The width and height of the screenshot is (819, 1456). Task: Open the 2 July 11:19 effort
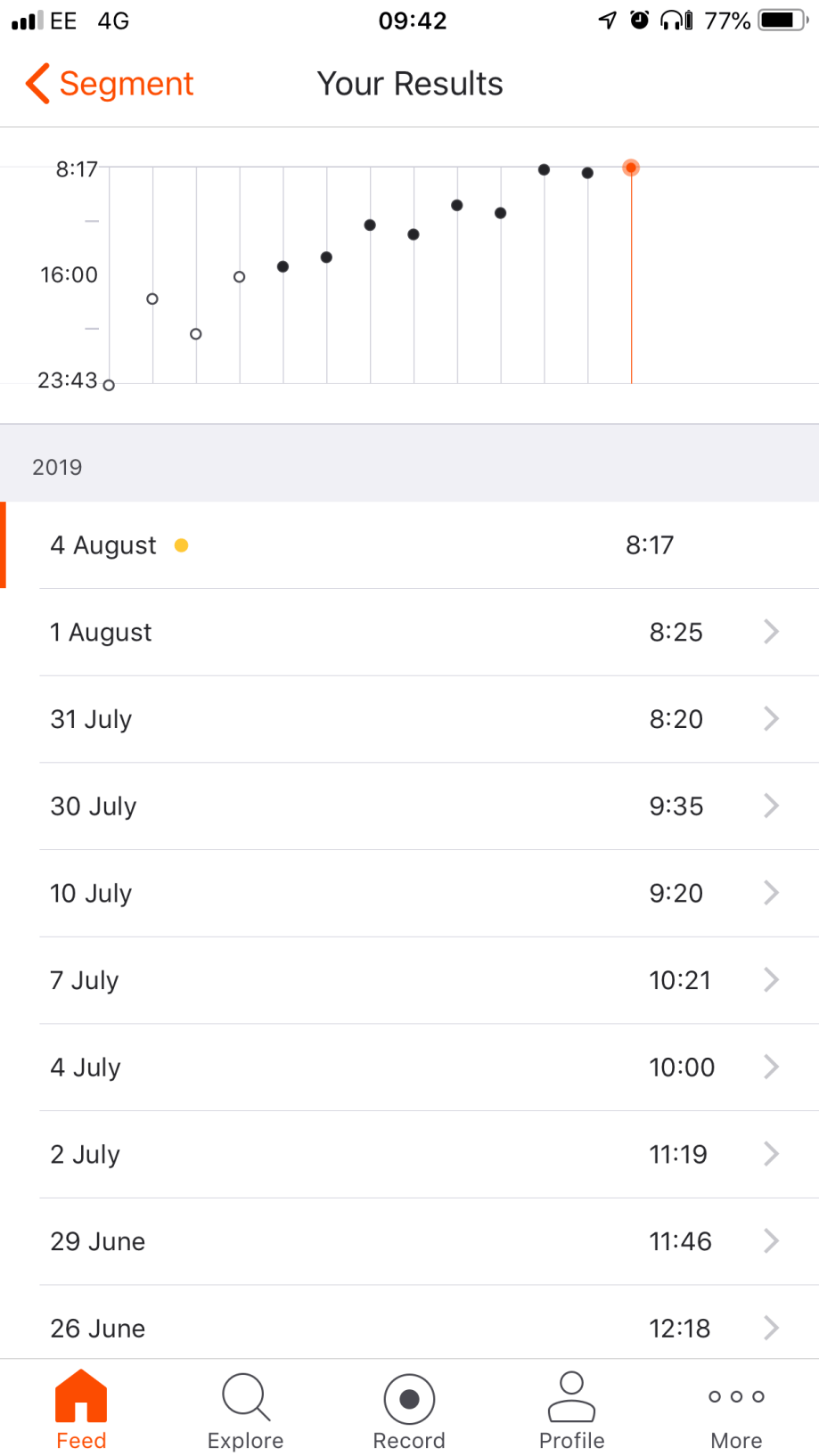pyautogui.click(x=410, y=1155)
